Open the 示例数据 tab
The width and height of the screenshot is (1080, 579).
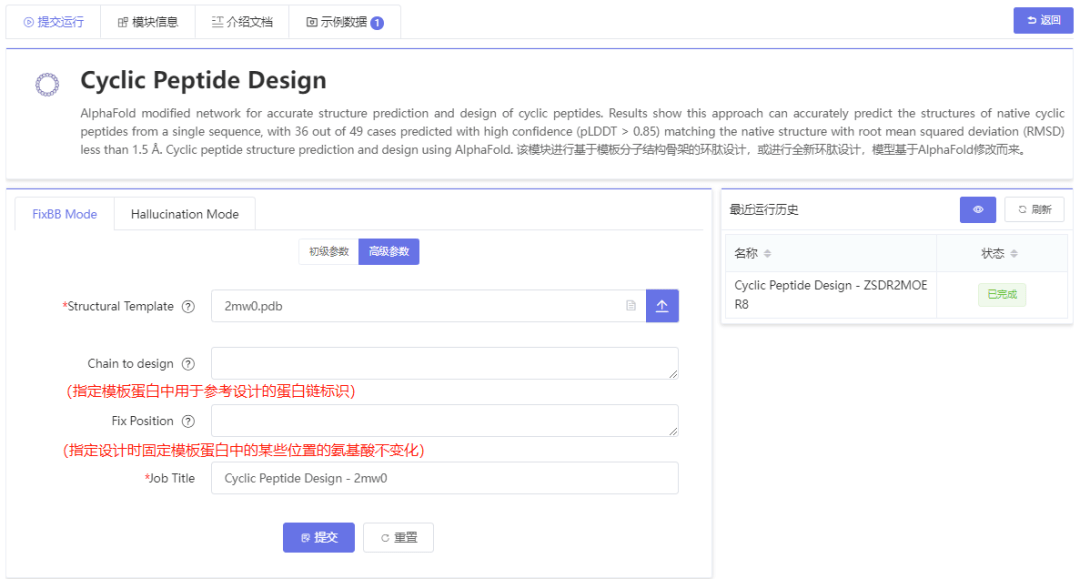pos(344,21)
